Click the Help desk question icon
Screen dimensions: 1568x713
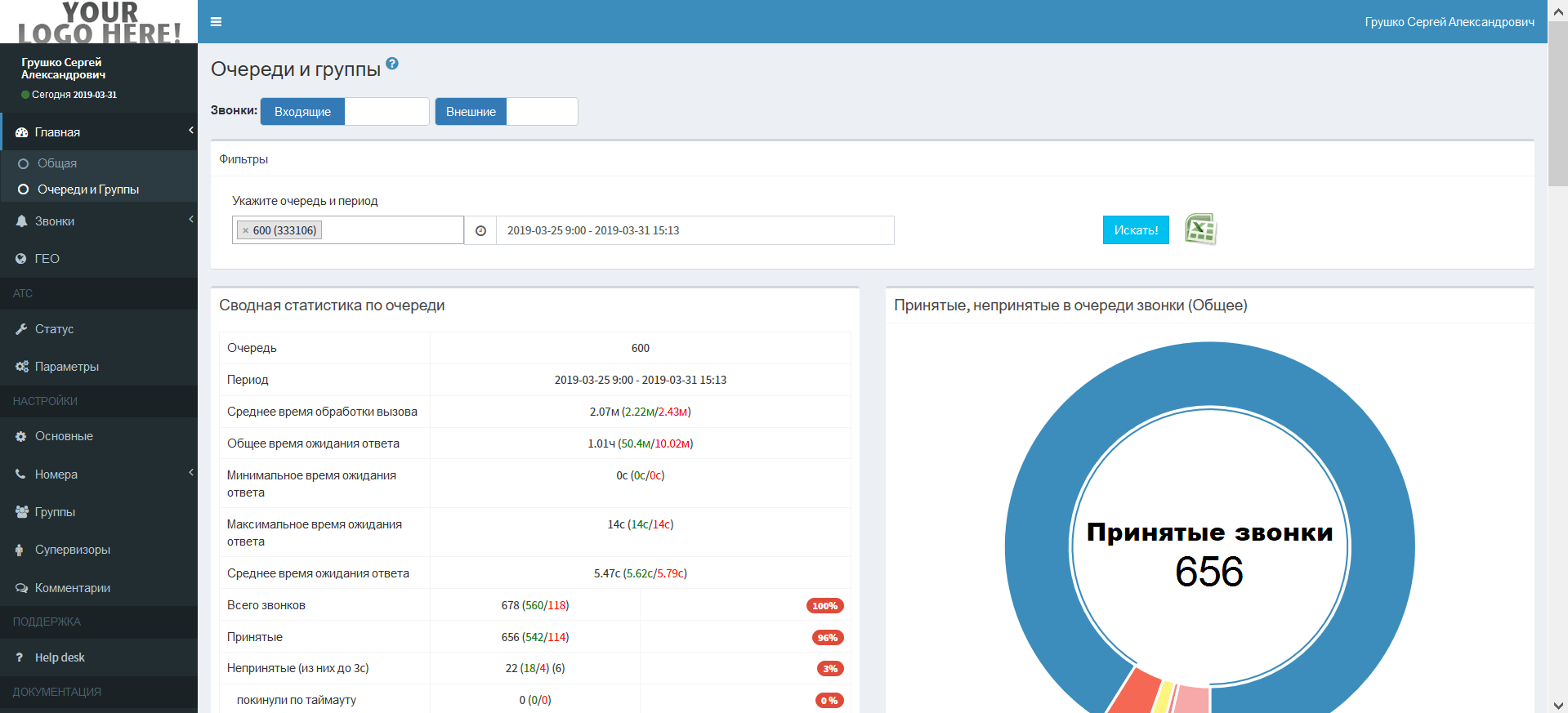[x=20, y=657]
